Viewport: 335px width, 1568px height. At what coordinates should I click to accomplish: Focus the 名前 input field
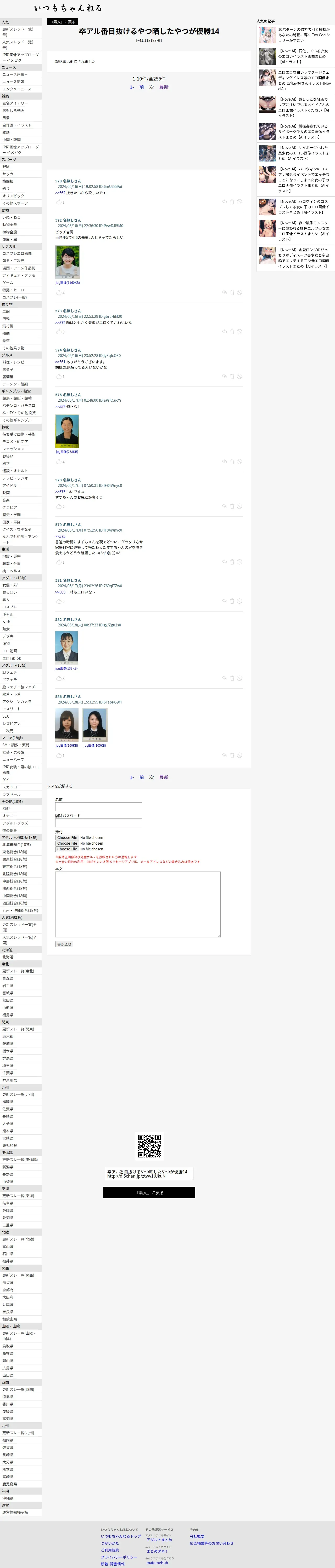[x=99, y=806]
